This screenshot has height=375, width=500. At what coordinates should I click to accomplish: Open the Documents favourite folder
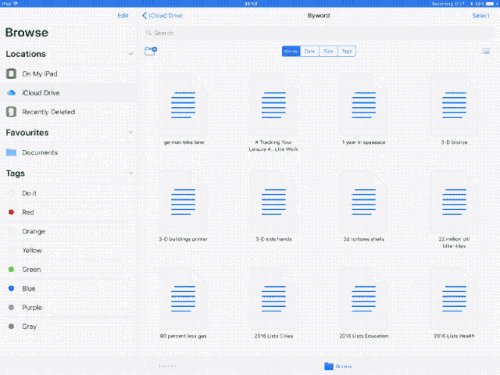point(68,152)
